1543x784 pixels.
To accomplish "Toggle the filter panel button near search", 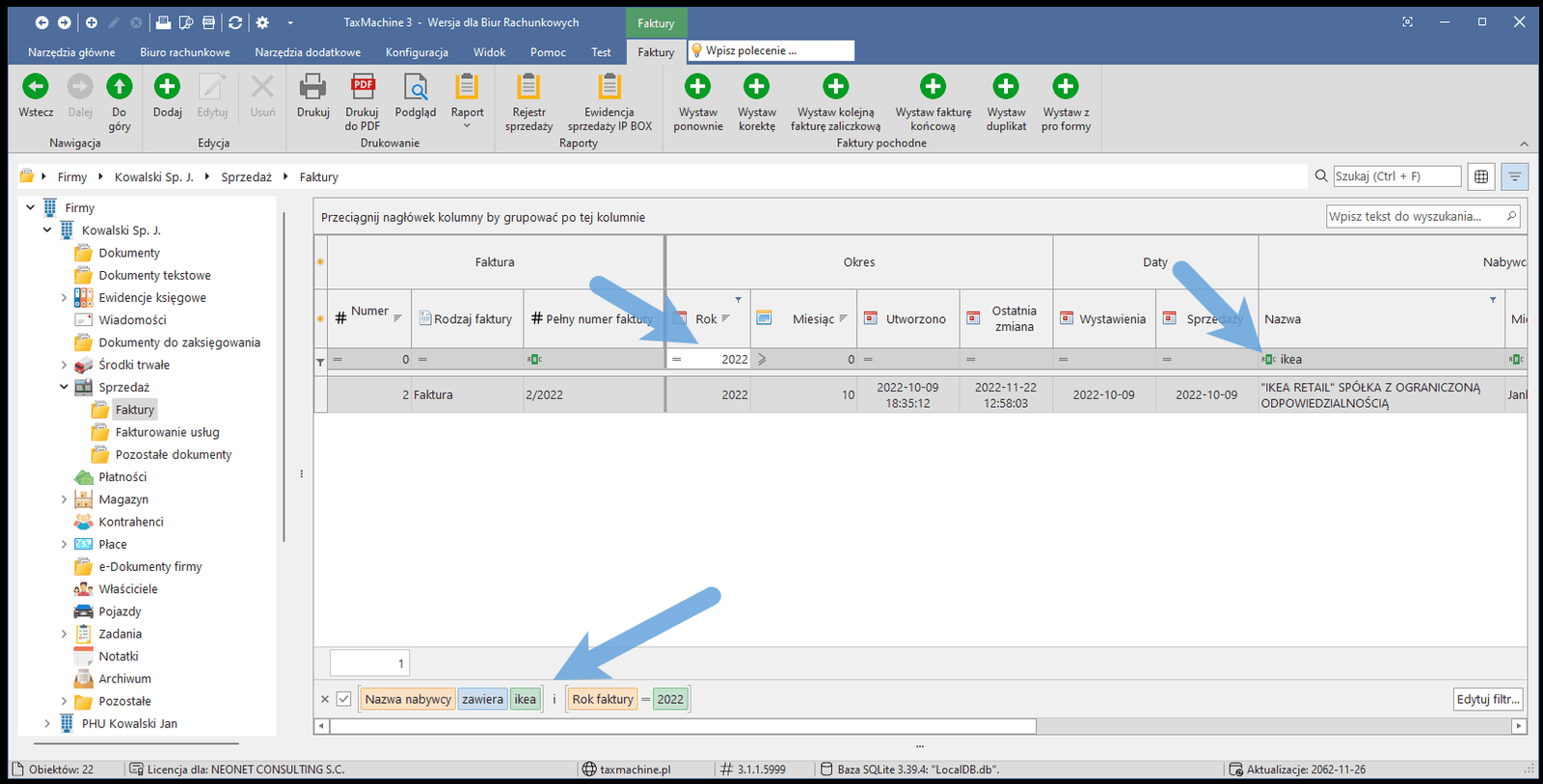I will coord(1514,176).
